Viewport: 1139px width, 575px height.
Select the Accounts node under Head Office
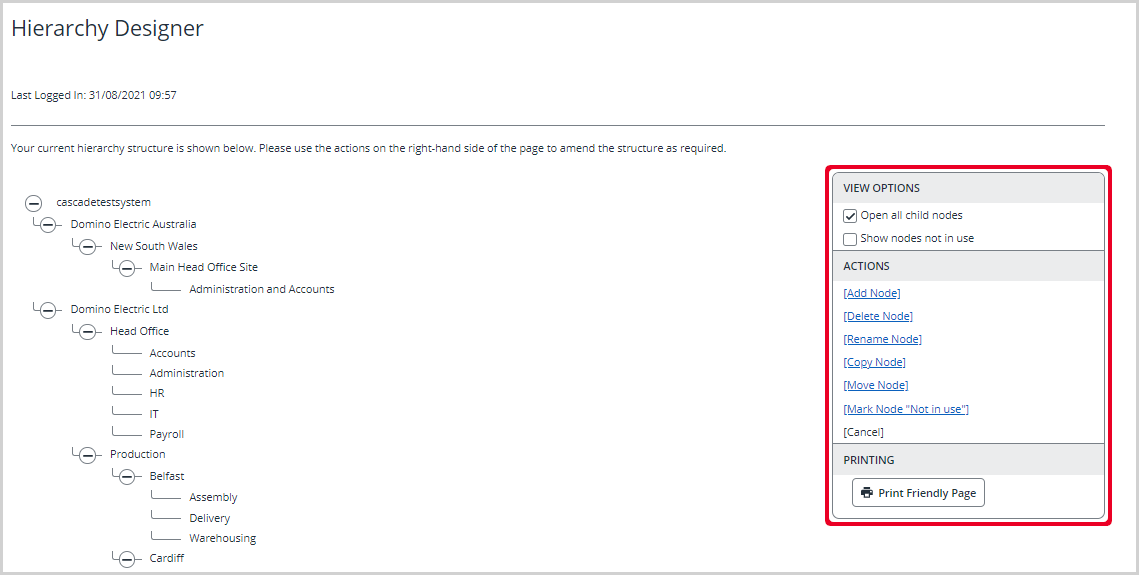[x=172, y=353]
